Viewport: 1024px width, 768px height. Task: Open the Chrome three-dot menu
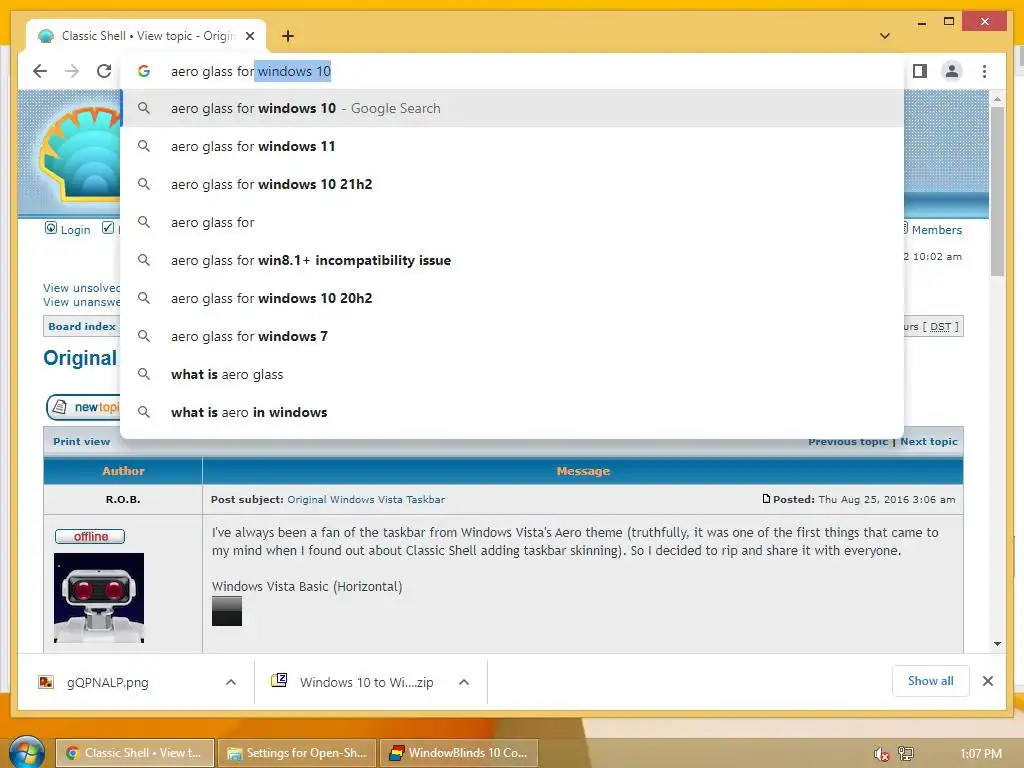984,71
